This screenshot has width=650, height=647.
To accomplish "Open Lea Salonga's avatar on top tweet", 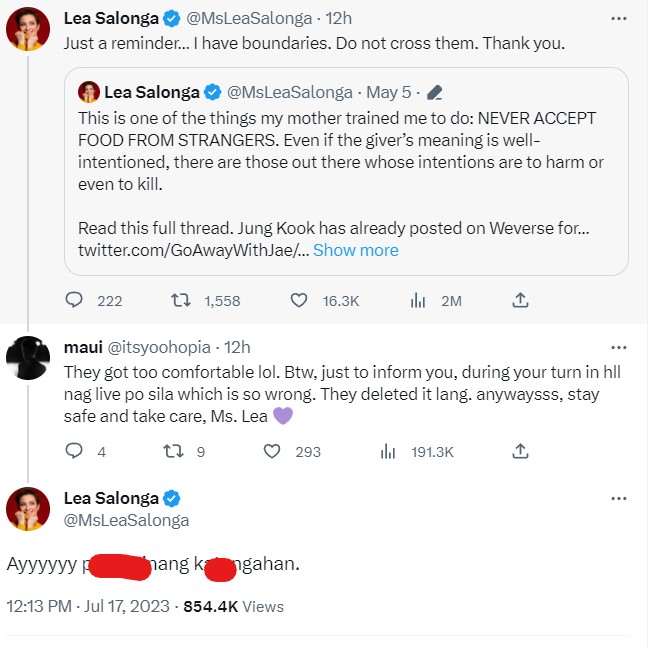I will click(28, 30).
